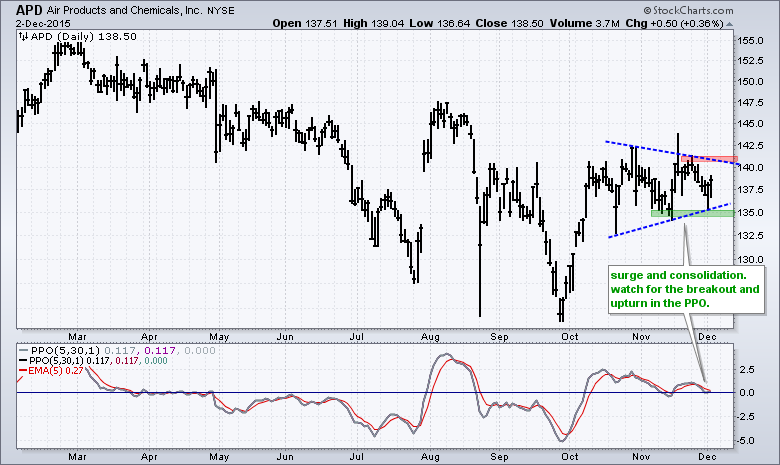
Task: Click the 137.5 price axis label
Action: [x=750, y=189]
